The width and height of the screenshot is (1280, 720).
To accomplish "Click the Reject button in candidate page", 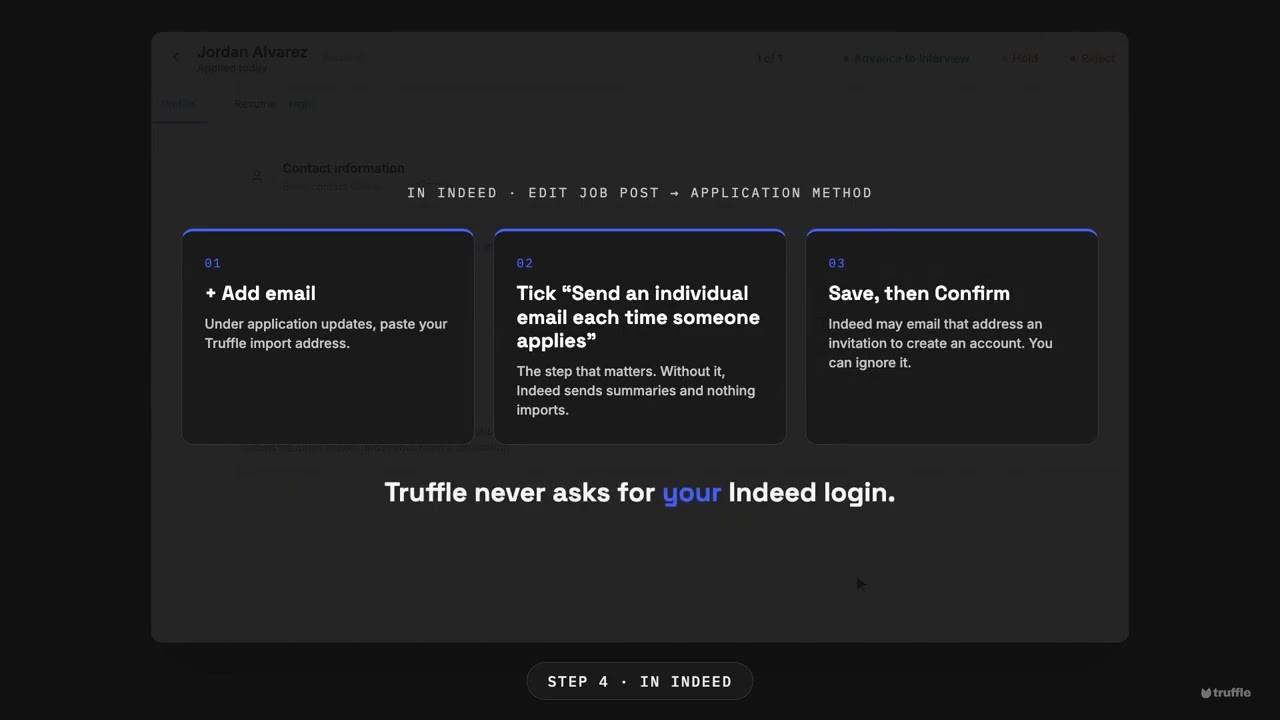I will pyautogui.click(x=1092, y=59).
